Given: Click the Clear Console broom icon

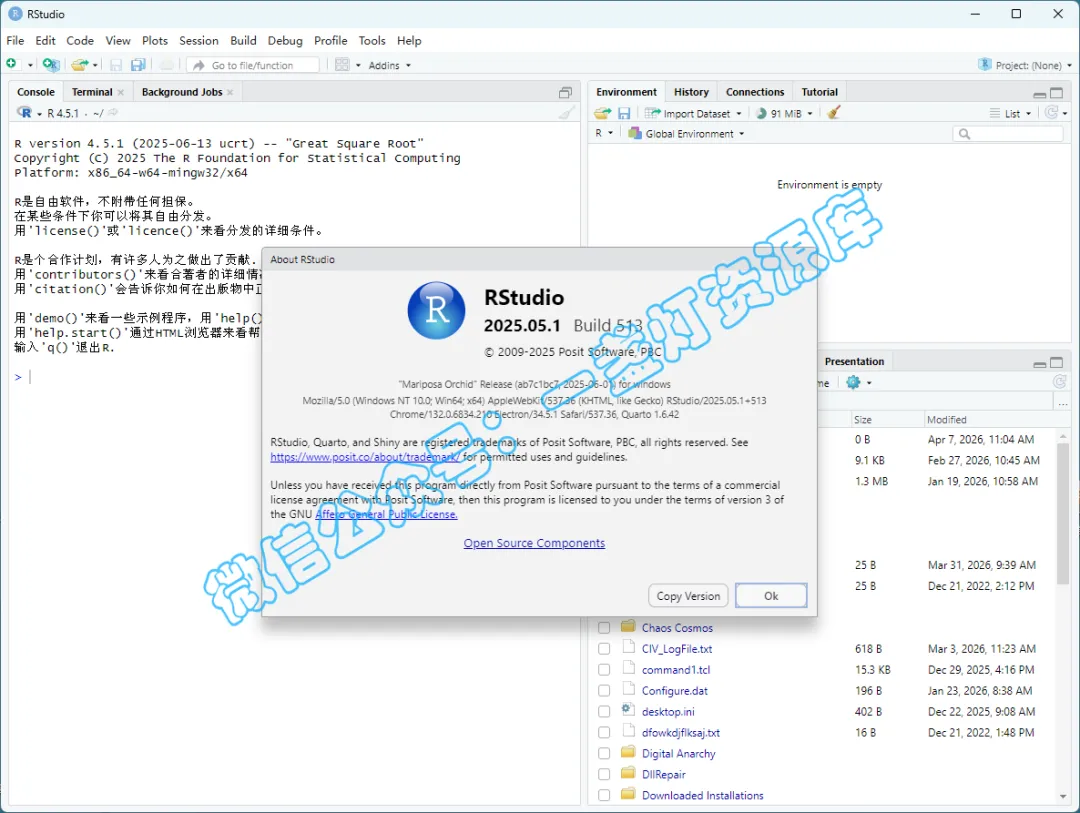Looking at the screenshot, I should tap(567, 112).
